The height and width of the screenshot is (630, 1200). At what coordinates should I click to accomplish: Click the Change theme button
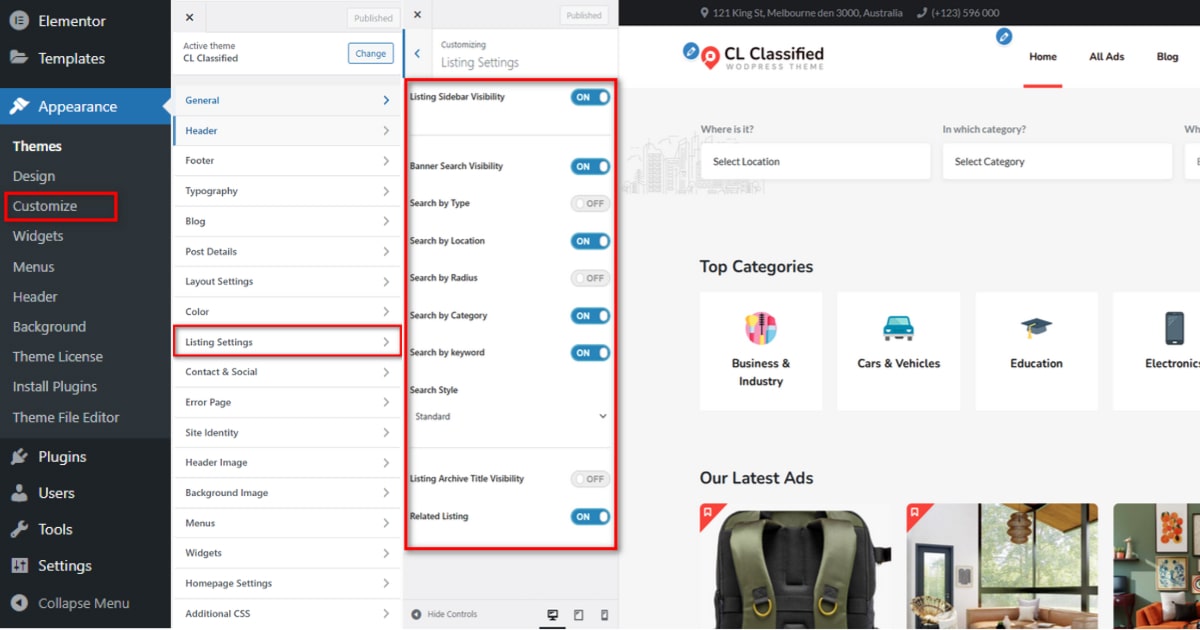(x=370, y=54)
